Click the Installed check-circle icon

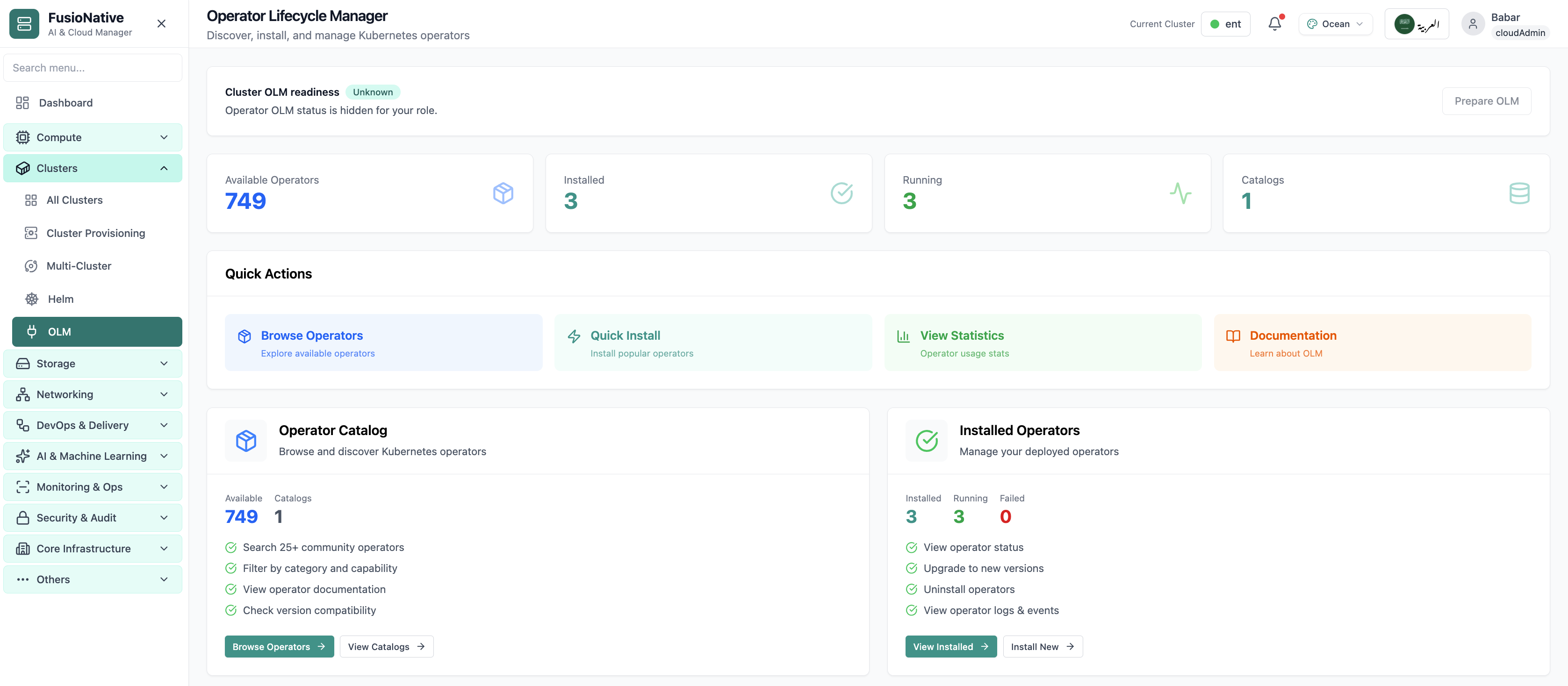(x=842, y=193)
